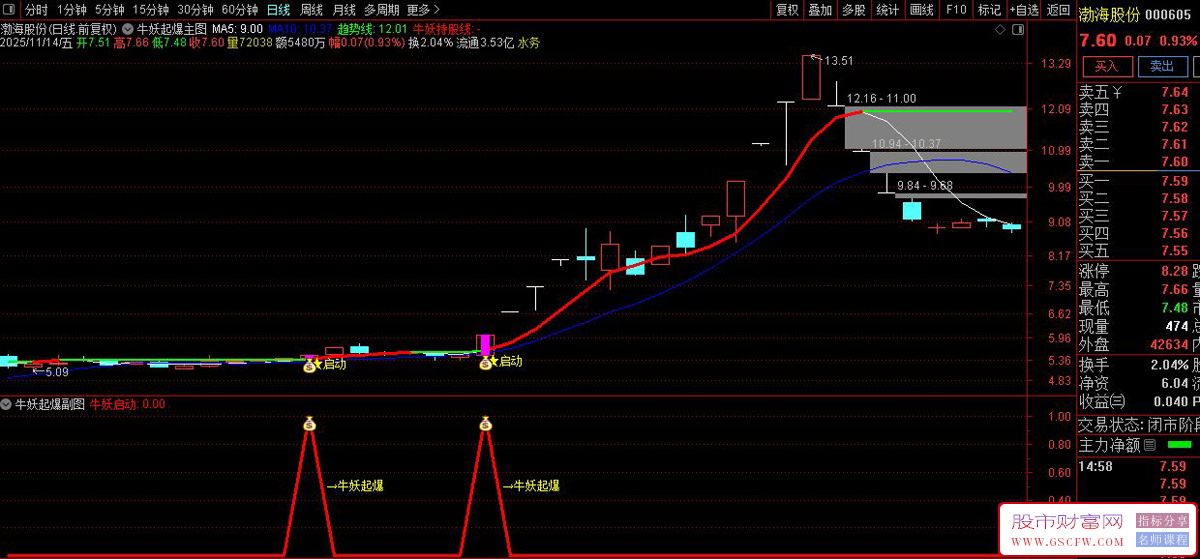Screen dimensions: 1200x559
Task: Switch to 60分钟 period
Action: [239, 9]
